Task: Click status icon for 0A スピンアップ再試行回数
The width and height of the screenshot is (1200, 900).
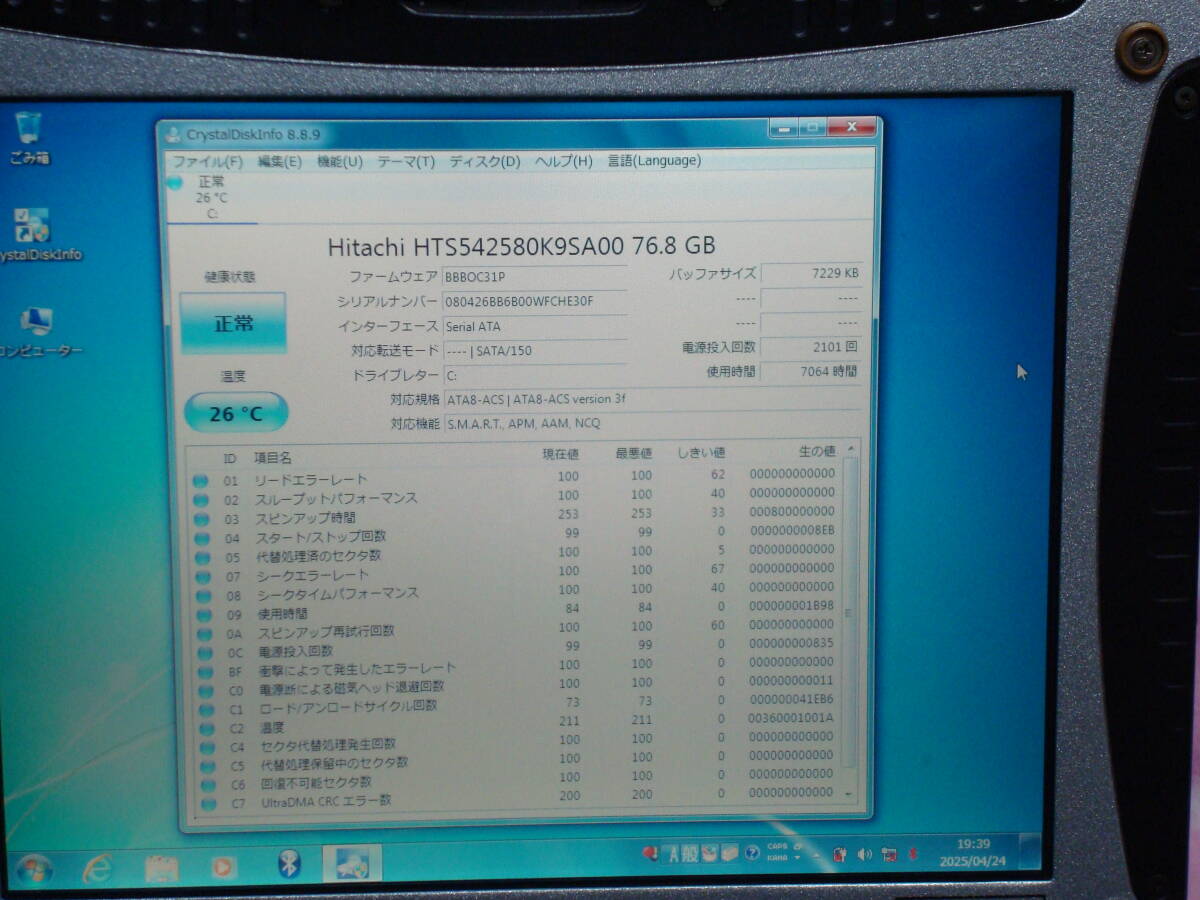Action: click(x=205, y=633)
